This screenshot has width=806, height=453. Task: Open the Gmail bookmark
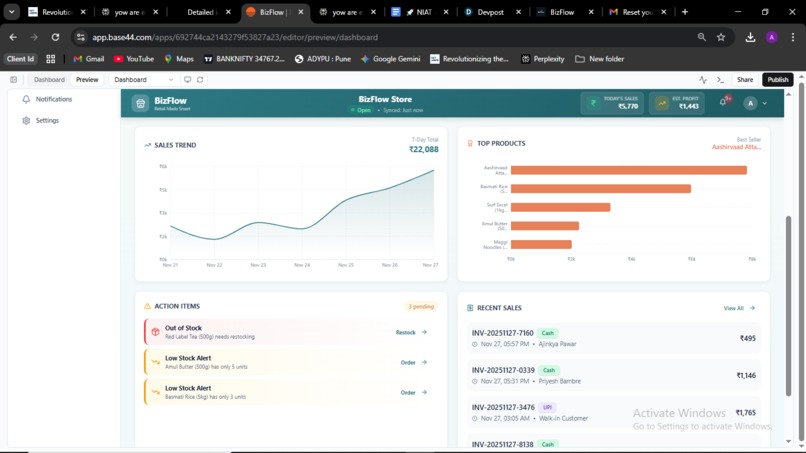(x=88, y=59)
